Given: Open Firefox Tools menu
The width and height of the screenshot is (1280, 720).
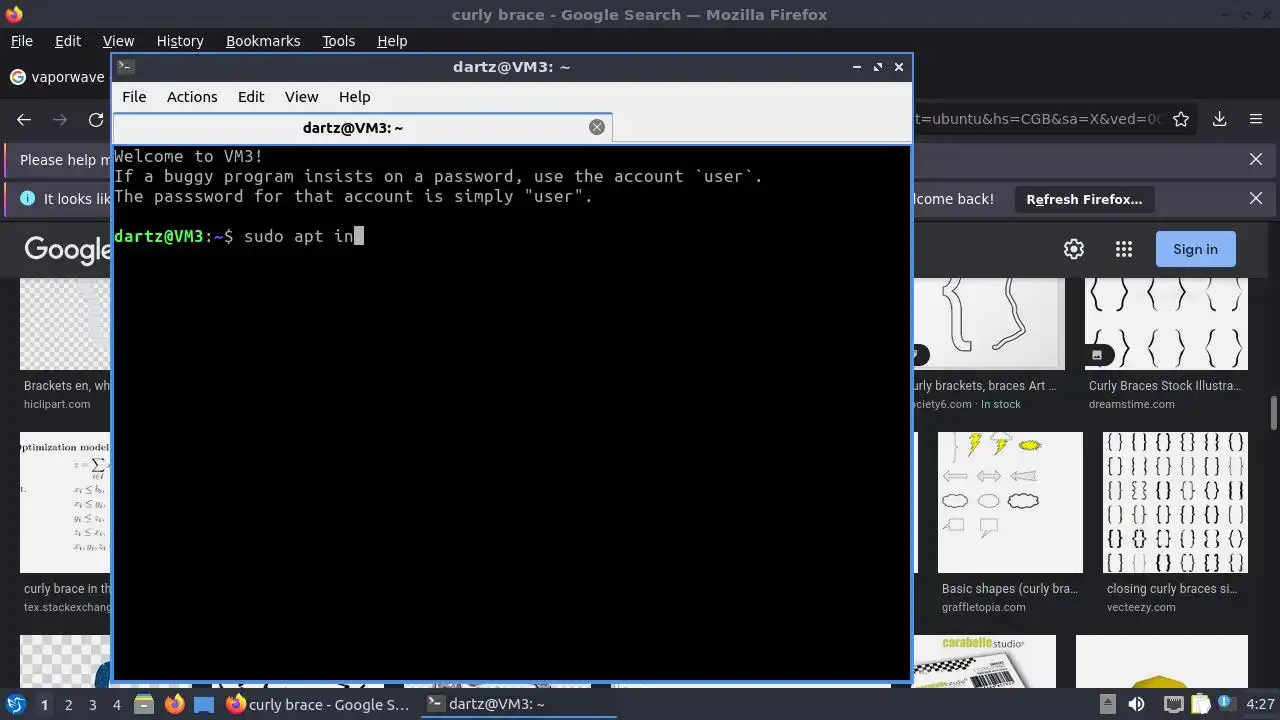Looking at the screenshot, I should click(x=338, y=41).
